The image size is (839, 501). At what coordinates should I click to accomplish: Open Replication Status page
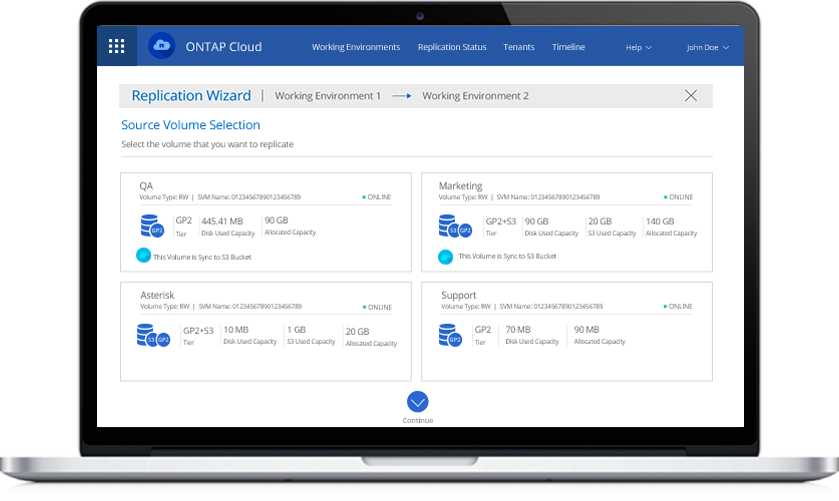click(x=452, y=47)
